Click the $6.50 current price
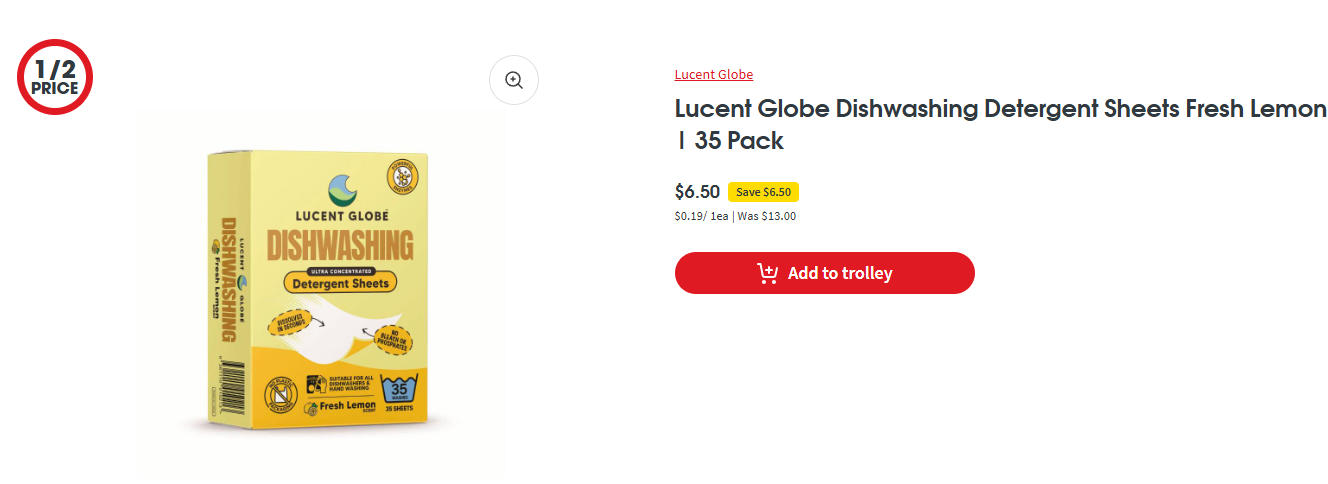The width and height of the screenshot is (1328, 484). pos(697,192)
